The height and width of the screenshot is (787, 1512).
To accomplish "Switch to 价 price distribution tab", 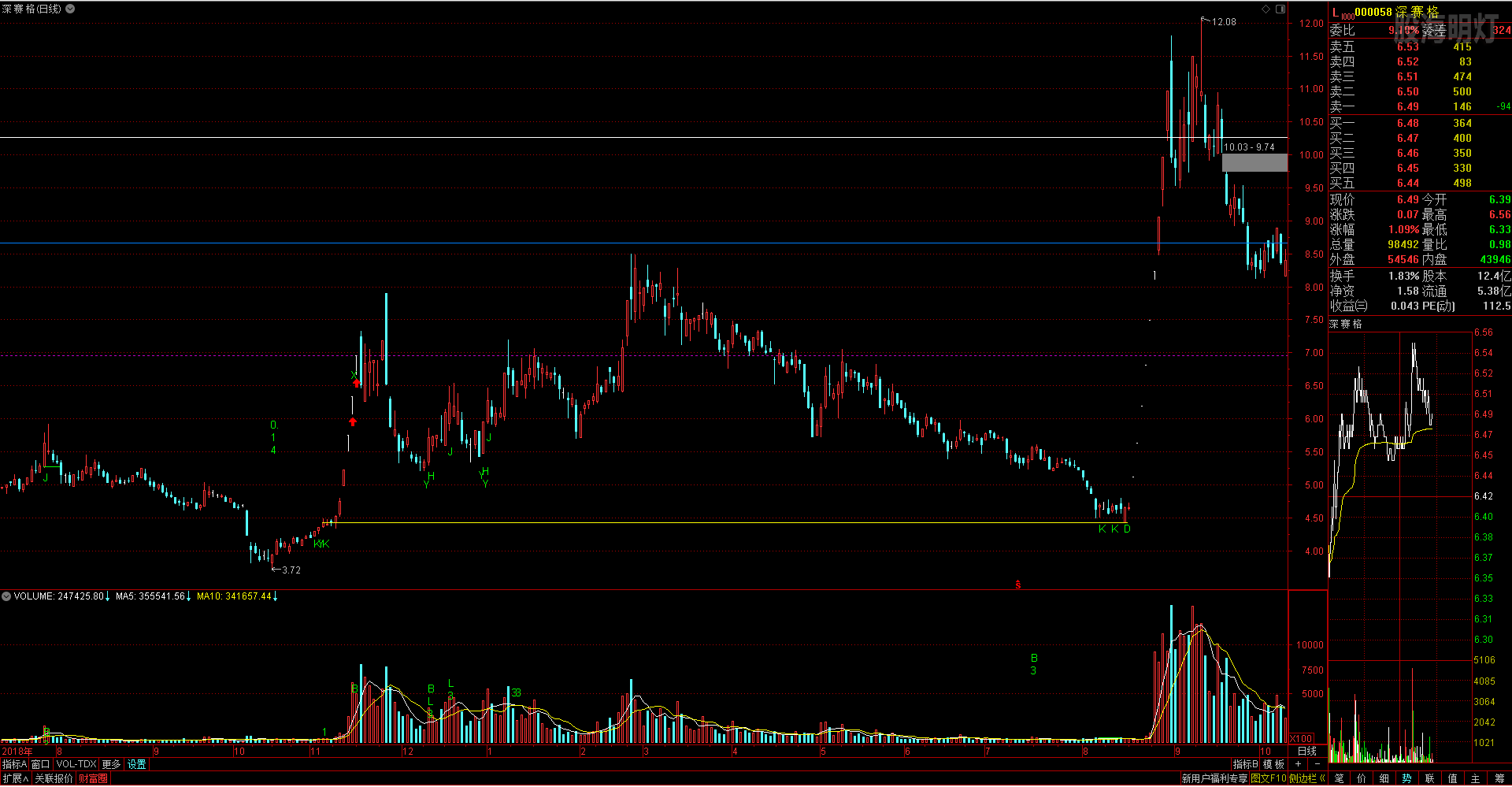I will pyautogui.click(x=1362, y=778).
